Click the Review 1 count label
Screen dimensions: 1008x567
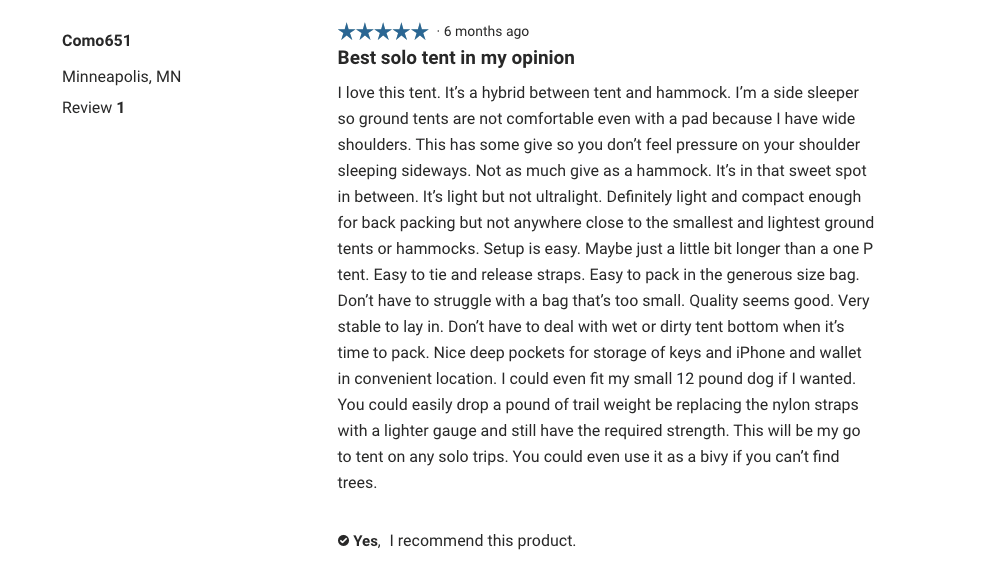point(93,107)
